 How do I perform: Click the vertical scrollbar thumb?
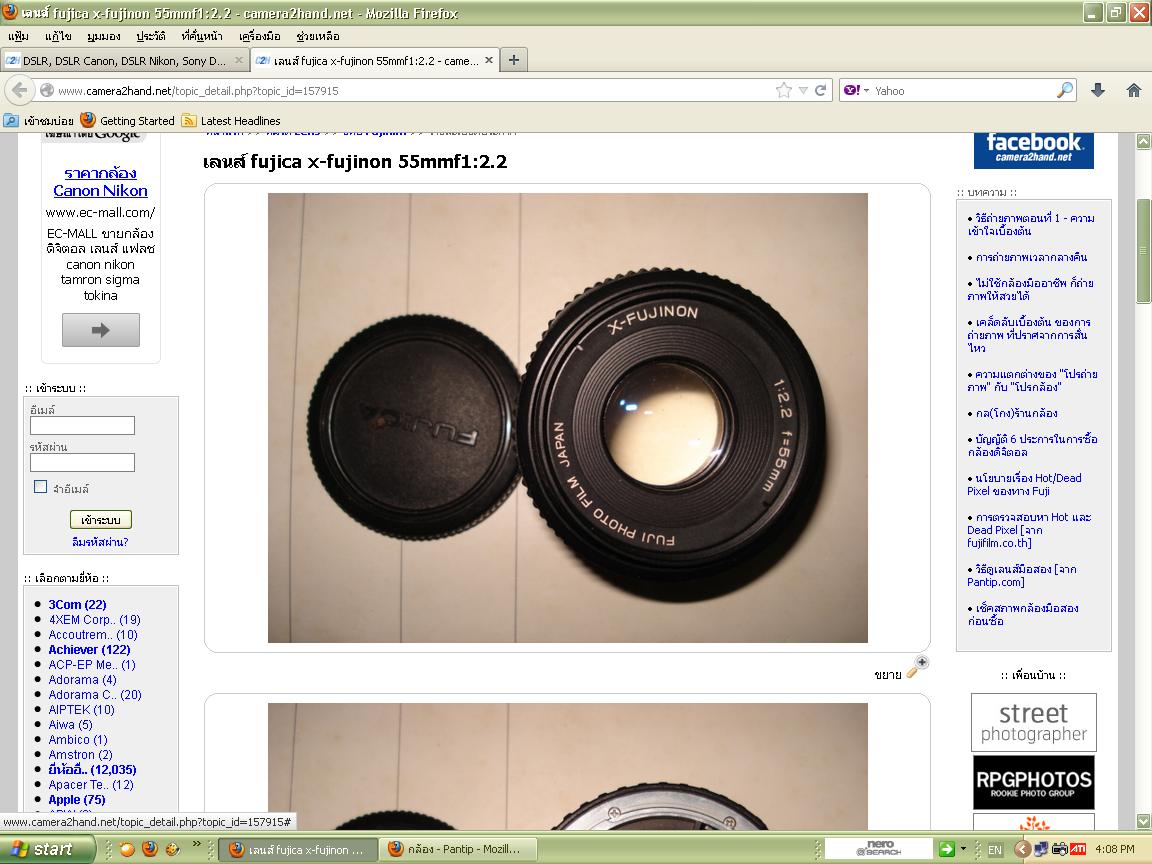[x=1143, y=251]
